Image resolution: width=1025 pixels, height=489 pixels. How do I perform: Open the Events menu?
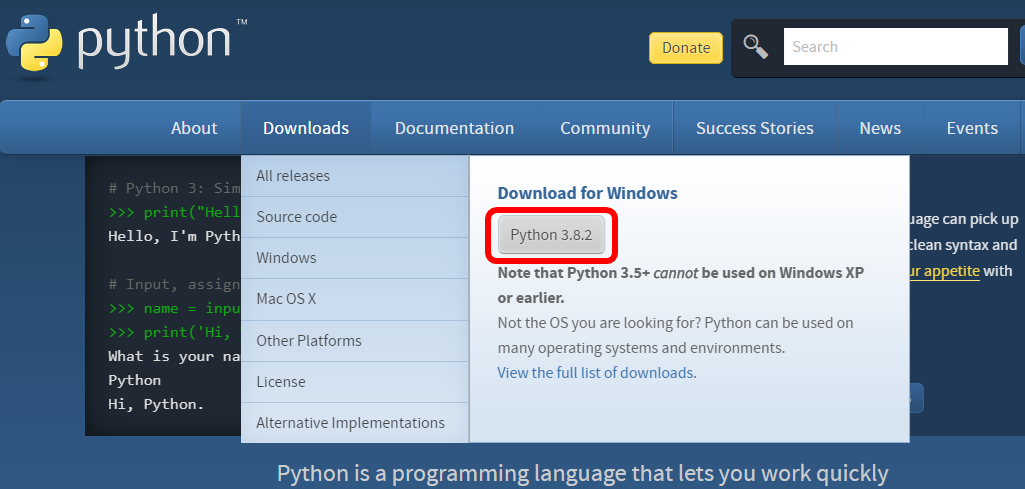coord(972,128)
